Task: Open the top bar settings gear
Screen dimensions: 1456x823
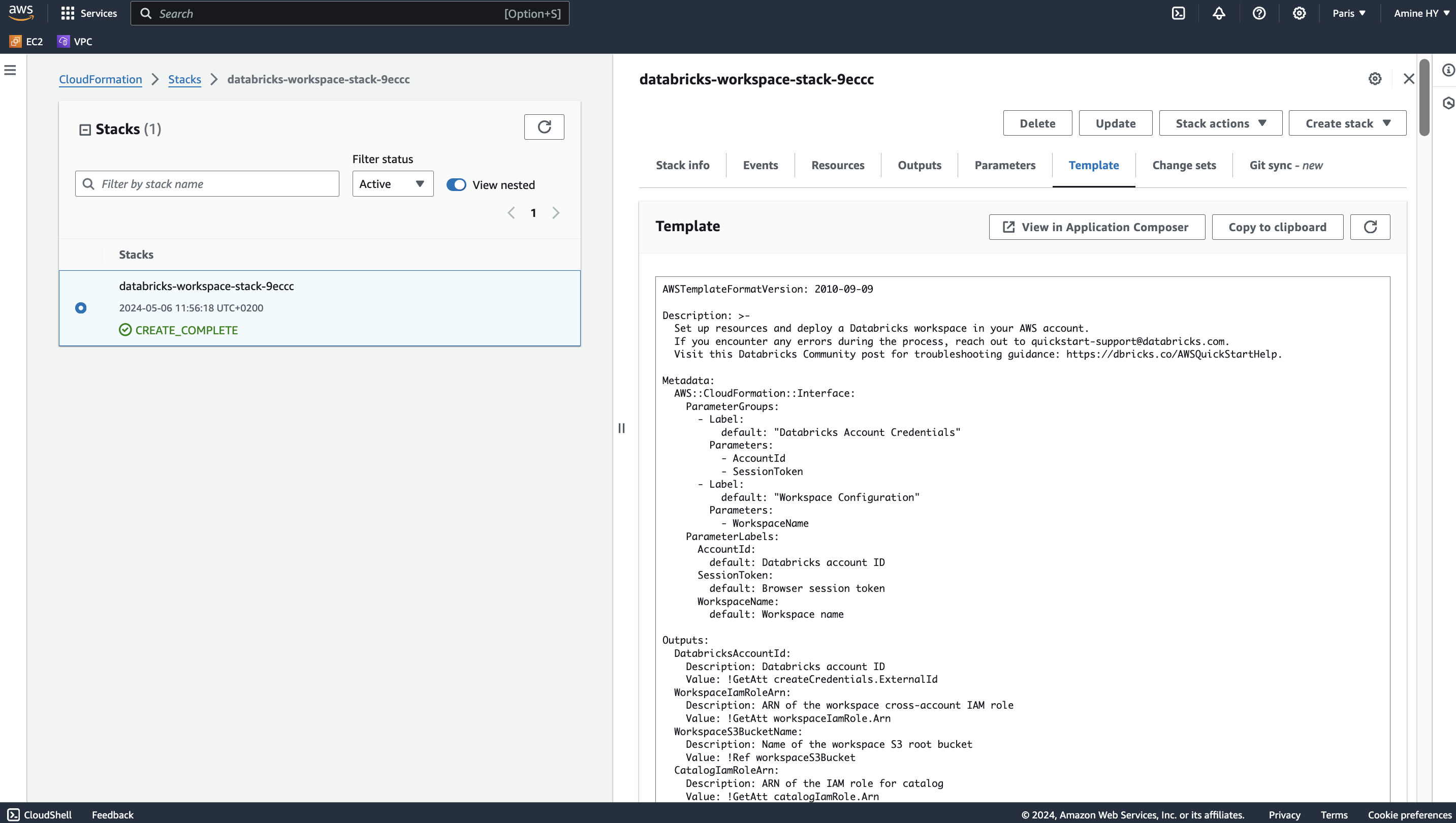Action: click(1299, 13)
